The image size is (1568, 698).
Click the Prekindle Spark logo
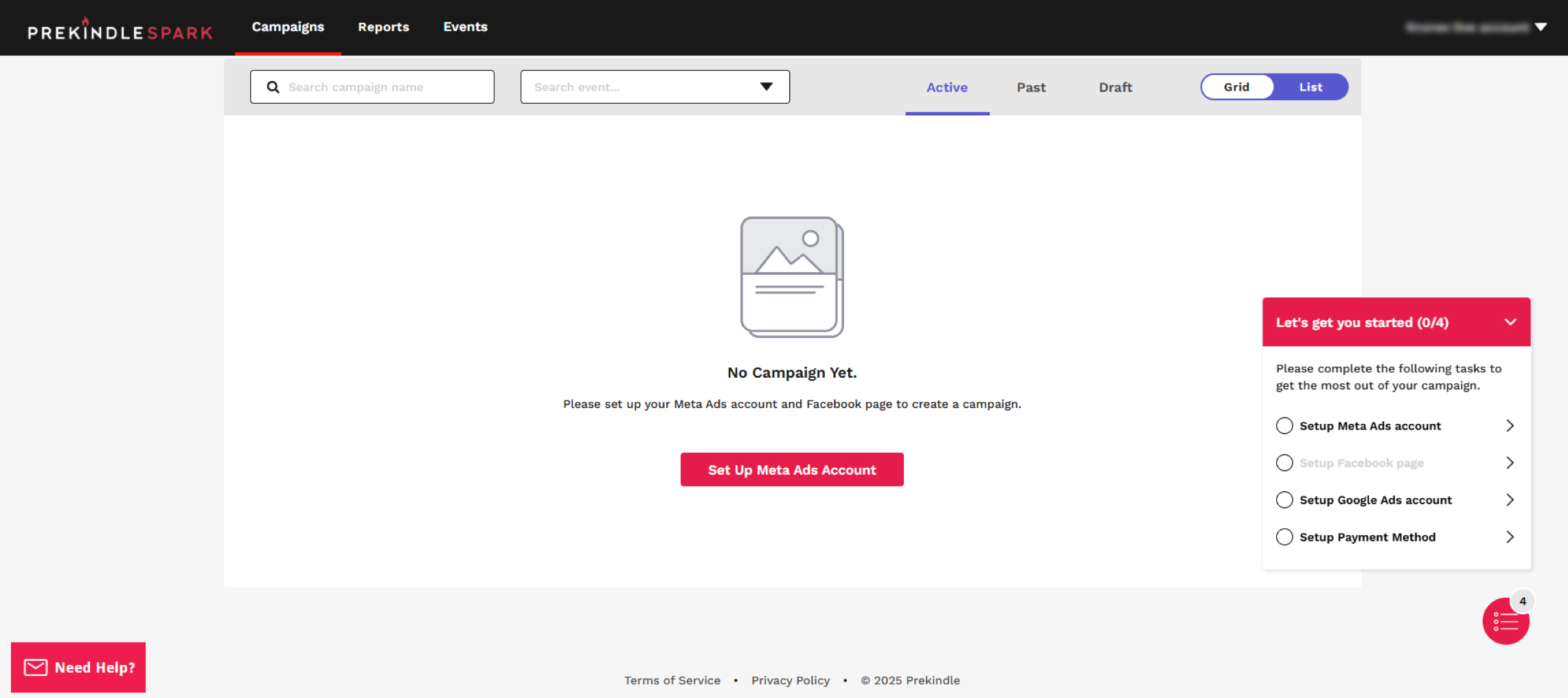point(120,31)
